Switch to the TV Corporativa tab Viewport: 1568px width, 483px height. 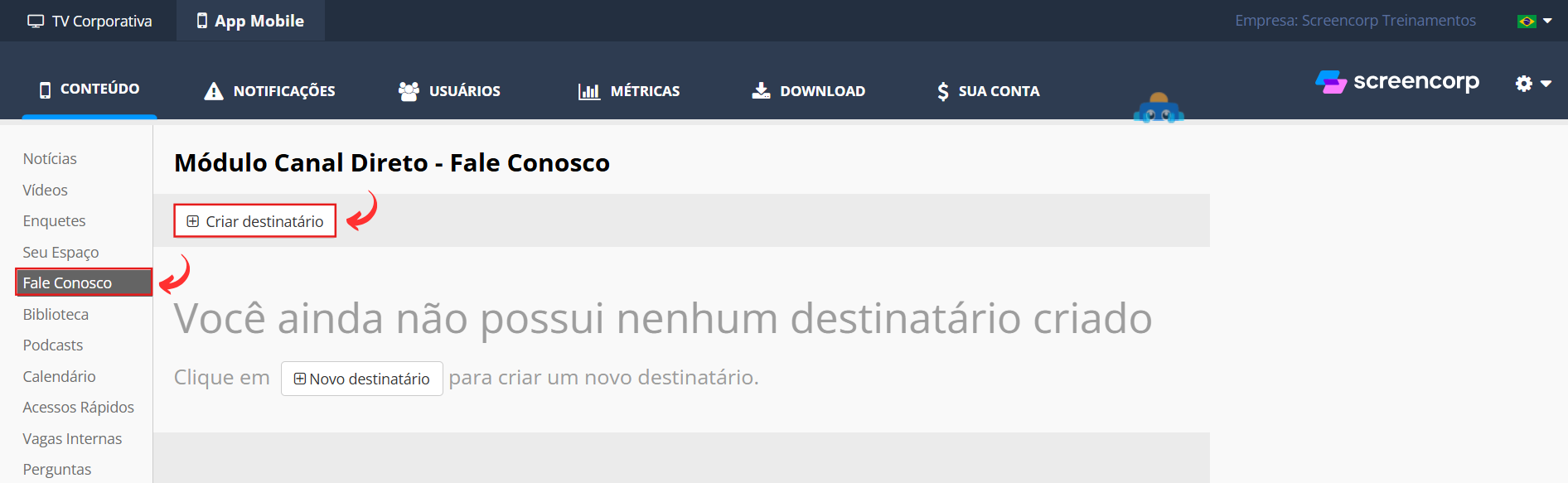[x=90, y=21]
